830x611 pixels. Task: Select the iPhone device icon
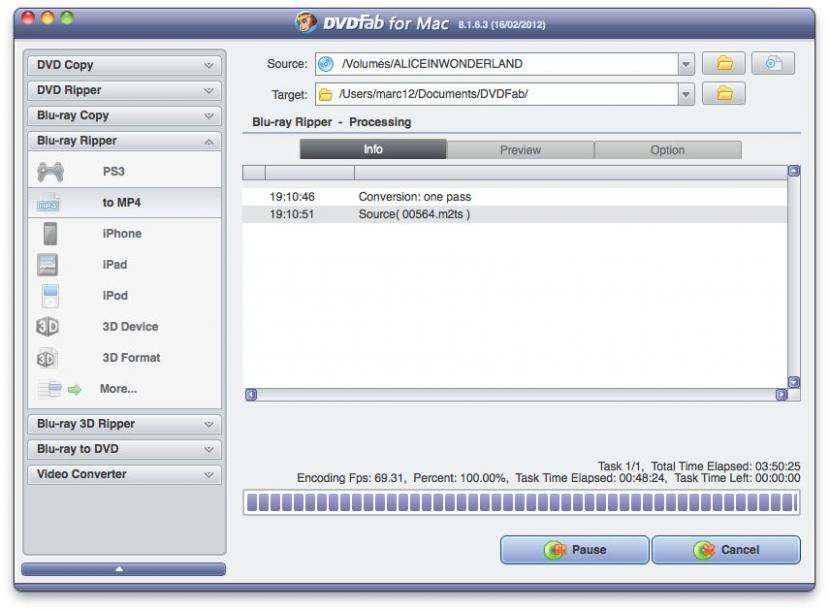50,234
